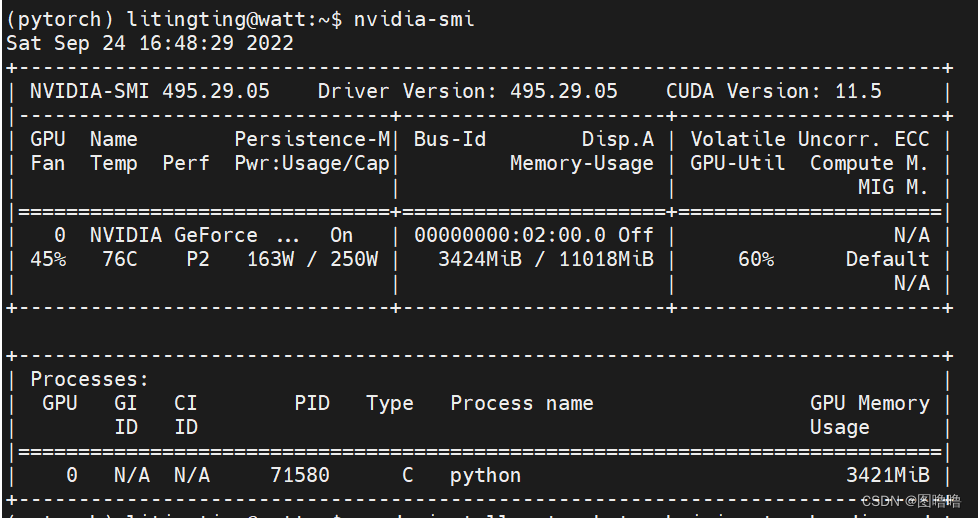Click the PID 71580 entry
This screenshot has width=978, height=518.
click(300, 475)
